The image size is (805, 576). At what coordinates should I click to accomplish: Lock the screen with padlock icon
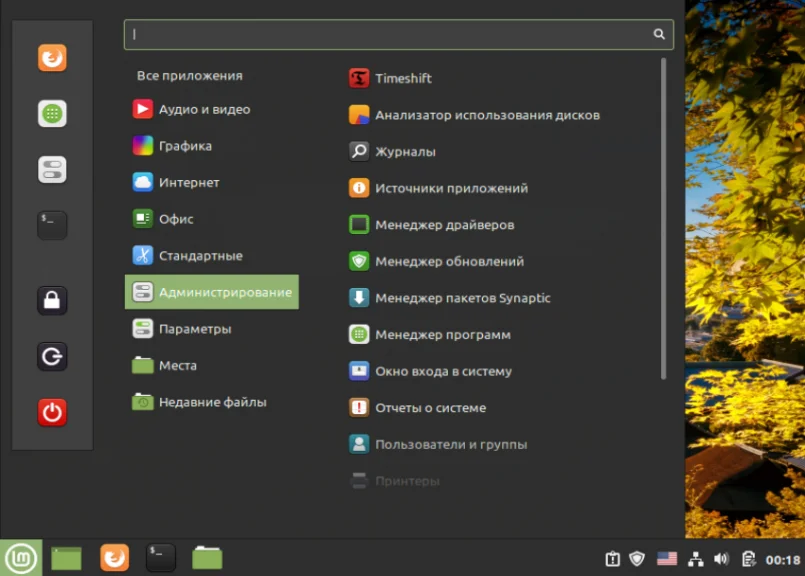pos(52,300)
